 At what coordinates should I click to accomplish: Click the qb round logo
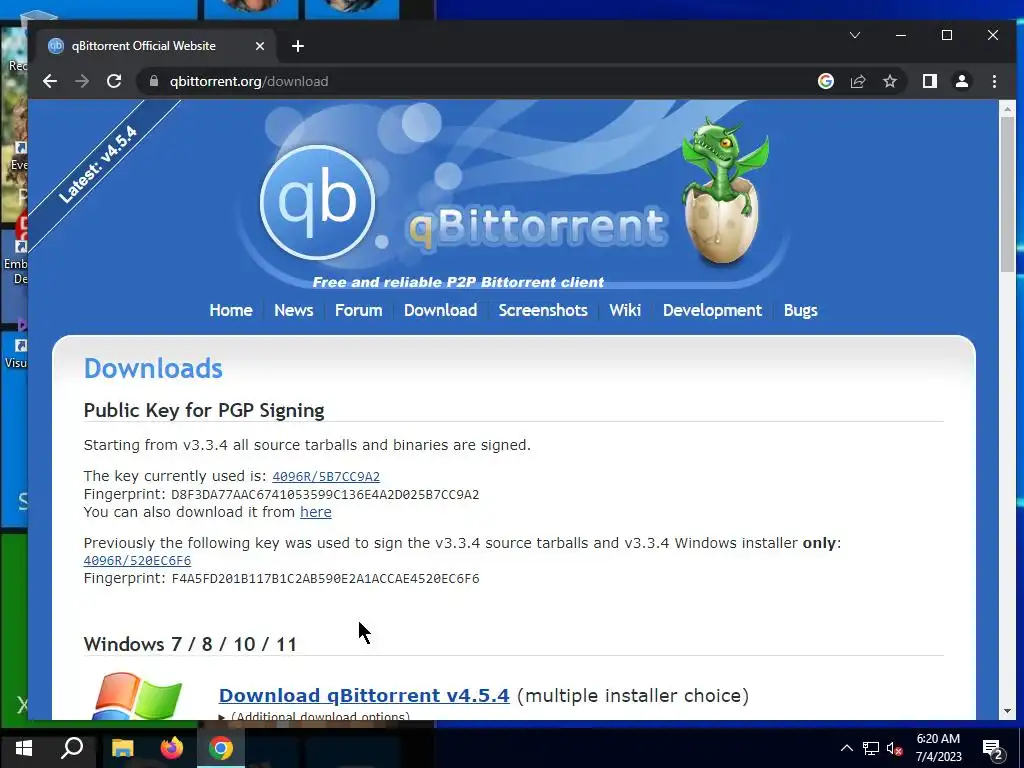coord(317,202)
